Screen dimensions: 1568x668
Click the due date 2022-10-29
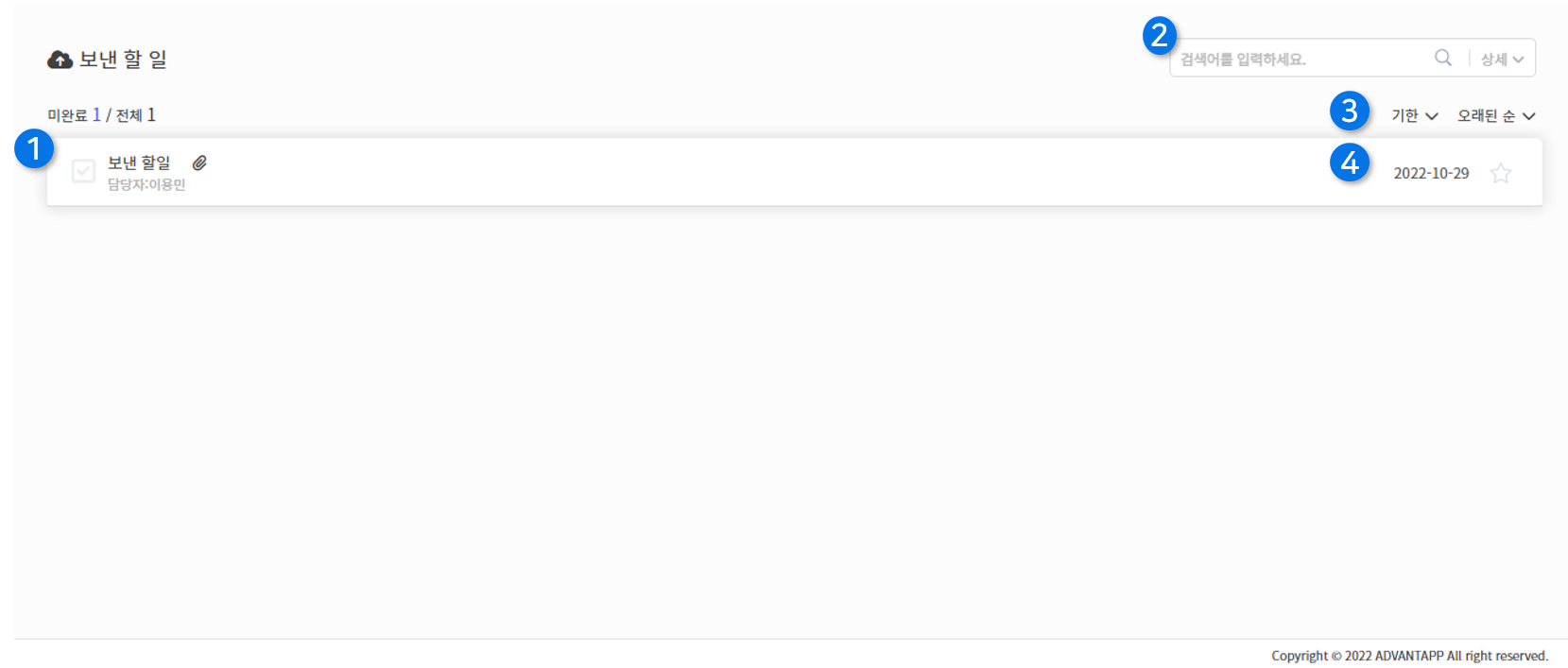[1431, 173]
